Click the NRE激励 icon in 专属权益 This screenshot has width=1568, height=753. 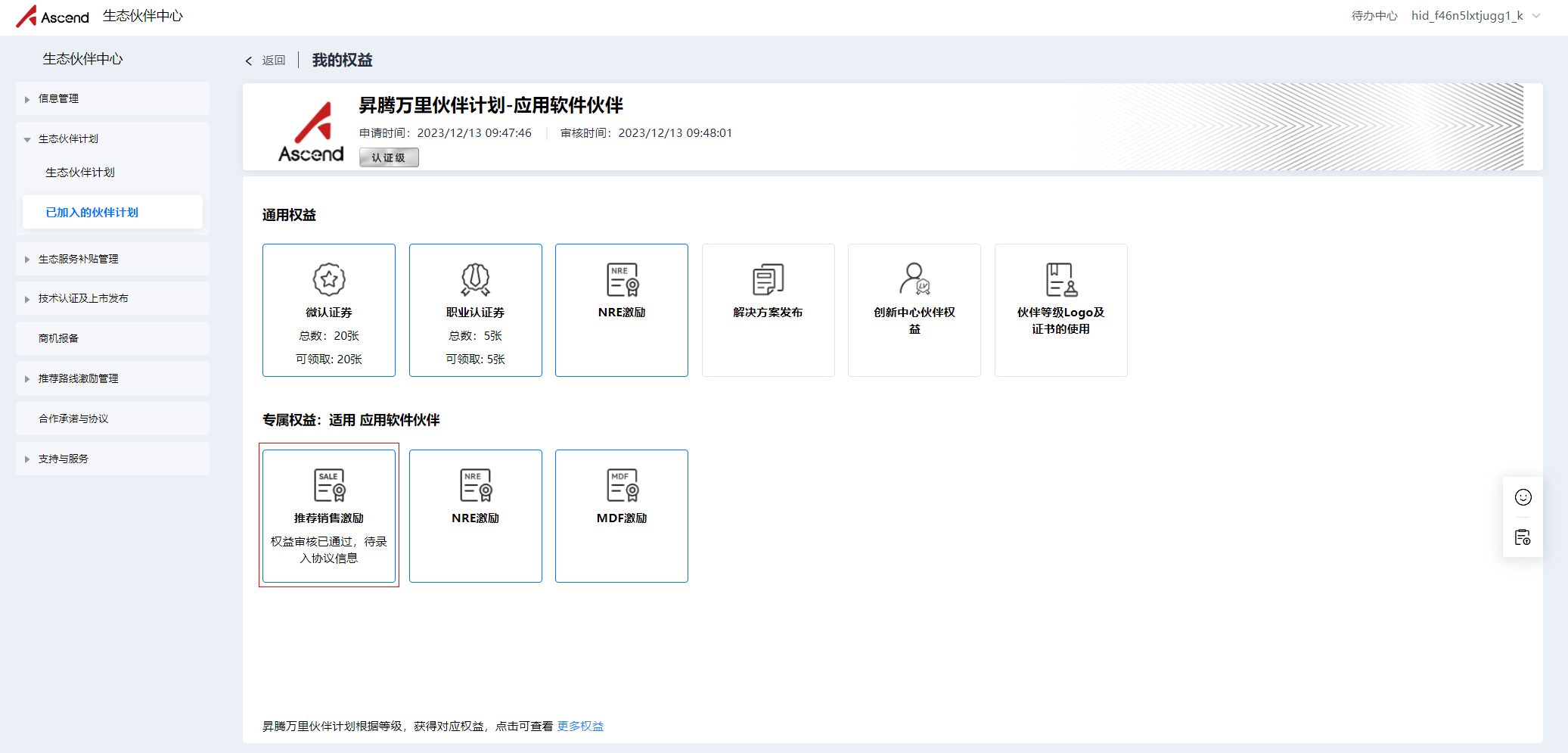tap(476, 485)
